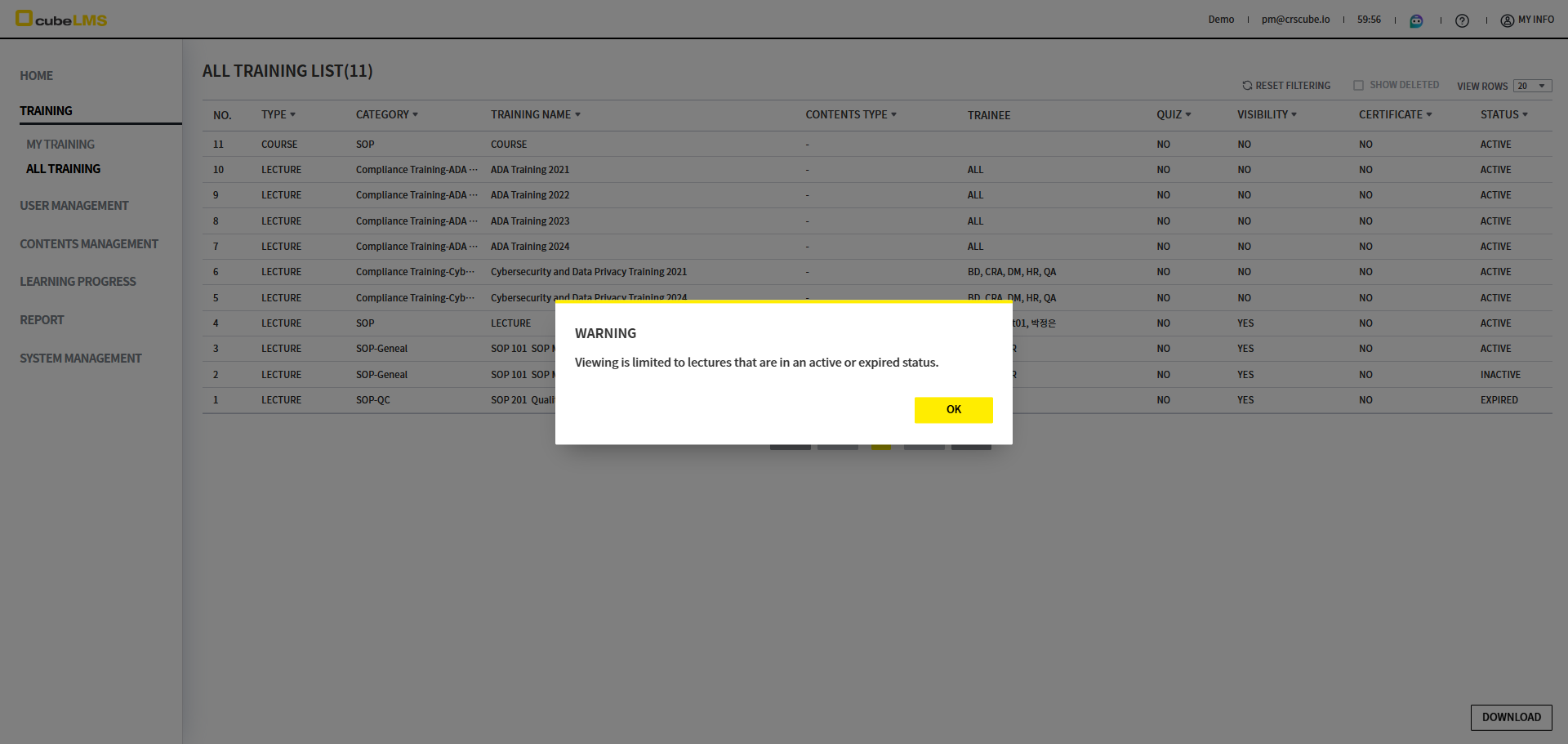Expand the Type column filter
Screen dimensions: 1568x744
tap(292, 115)
